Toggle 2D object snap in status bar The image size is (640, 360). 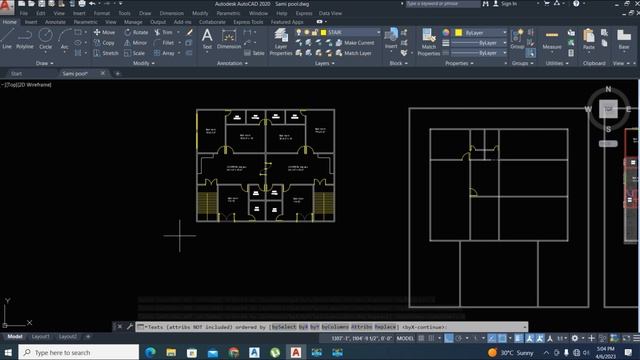point(502,338)
